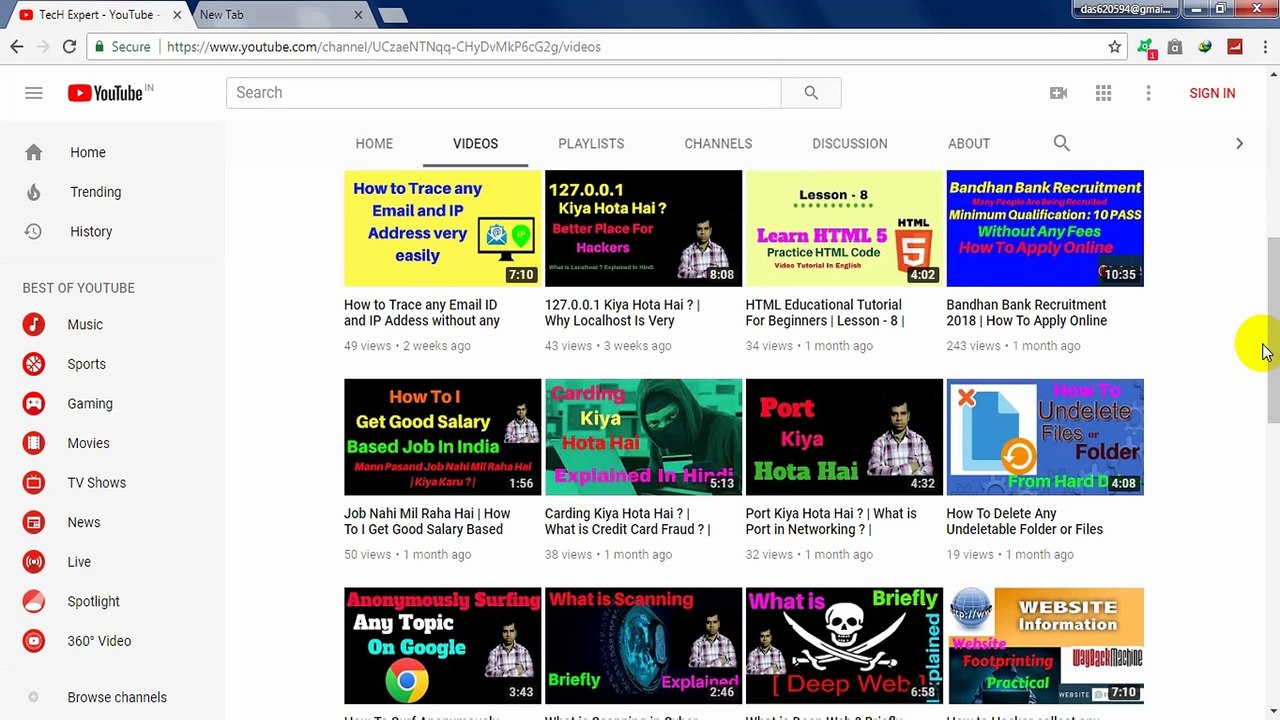The image size is (1280, 720).
Task: Open Bandhan Bank Recruitment 2018 title
Action: [1027, 313]
